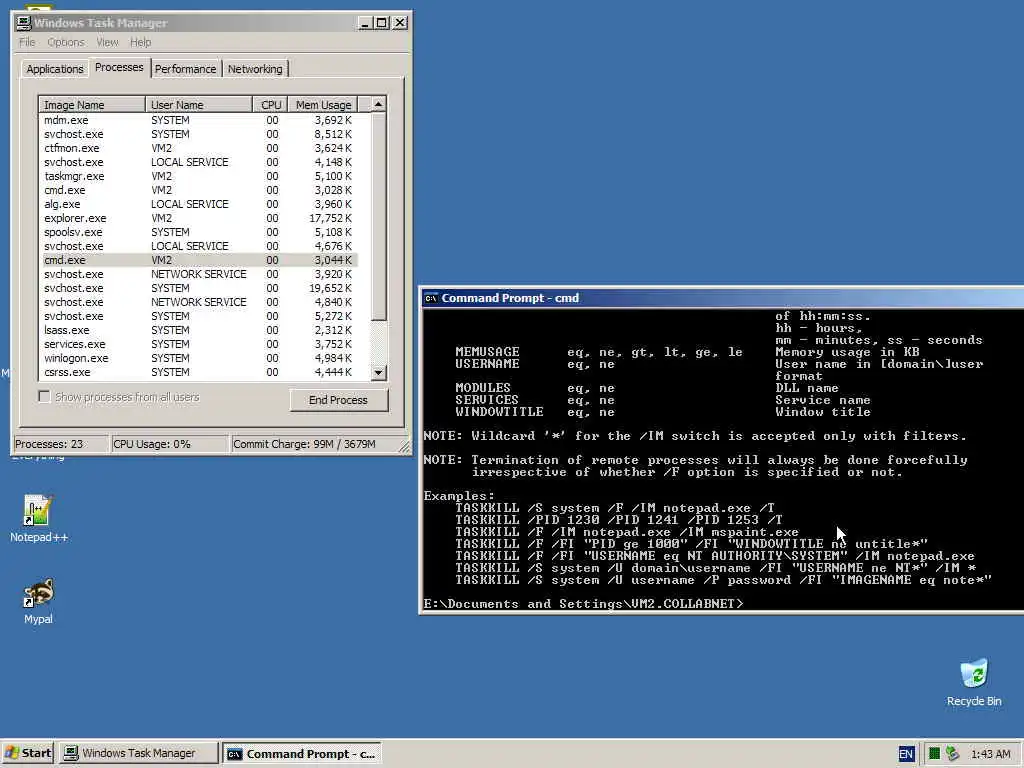Select the Processes tab
The width and height of the screenshot is (1024, 768).
119,67
